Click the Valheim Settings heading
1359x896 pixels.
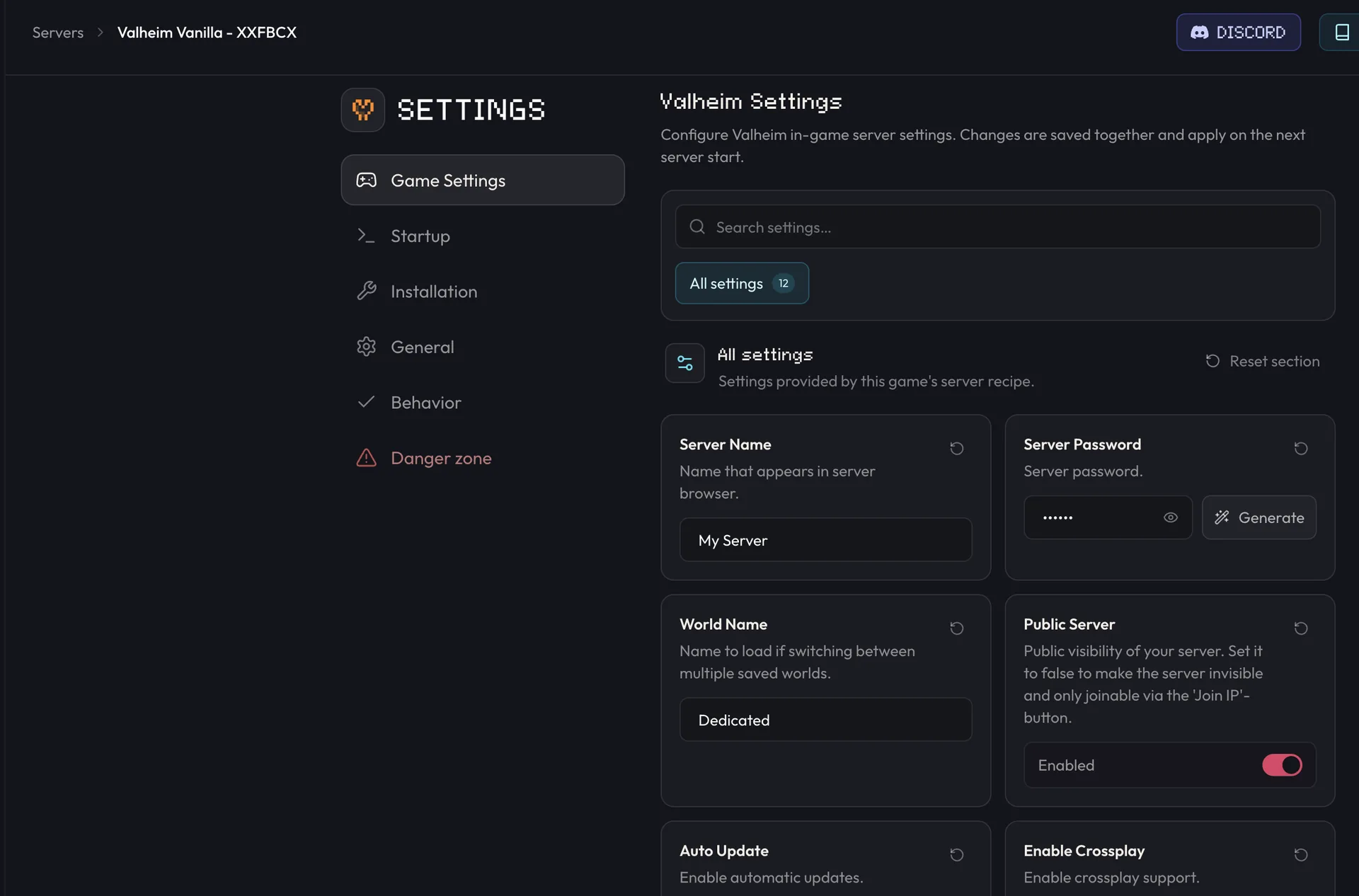point(750,102)
